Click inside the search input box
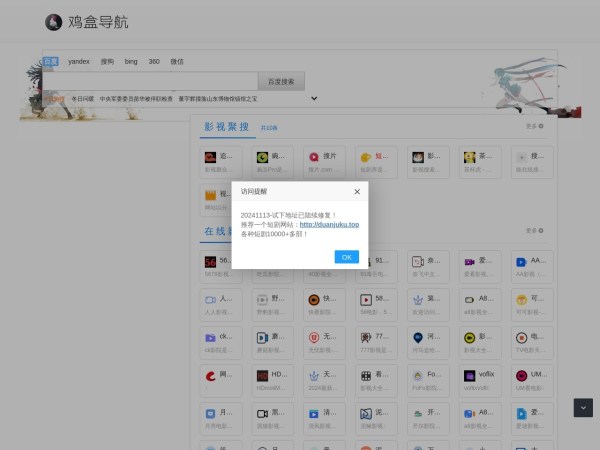The image size is (600, 450). click(150, 81)
